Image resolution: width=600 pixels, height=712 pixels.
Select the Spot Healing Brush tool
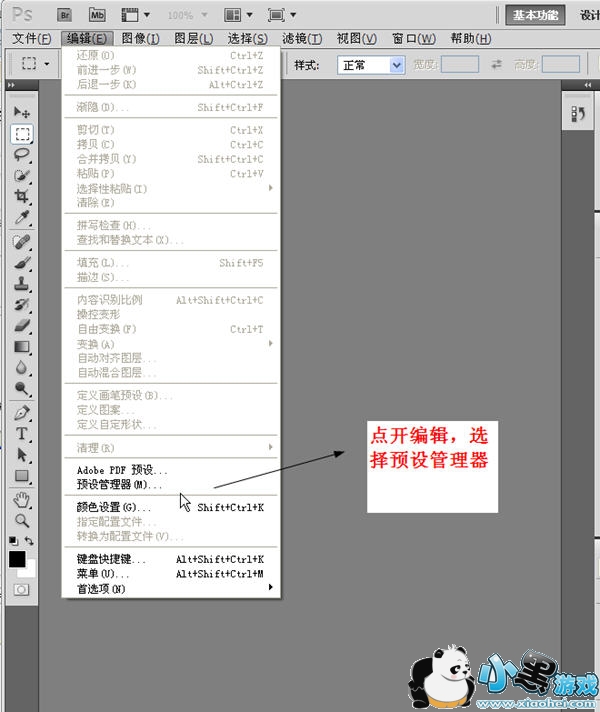[21, 242]
